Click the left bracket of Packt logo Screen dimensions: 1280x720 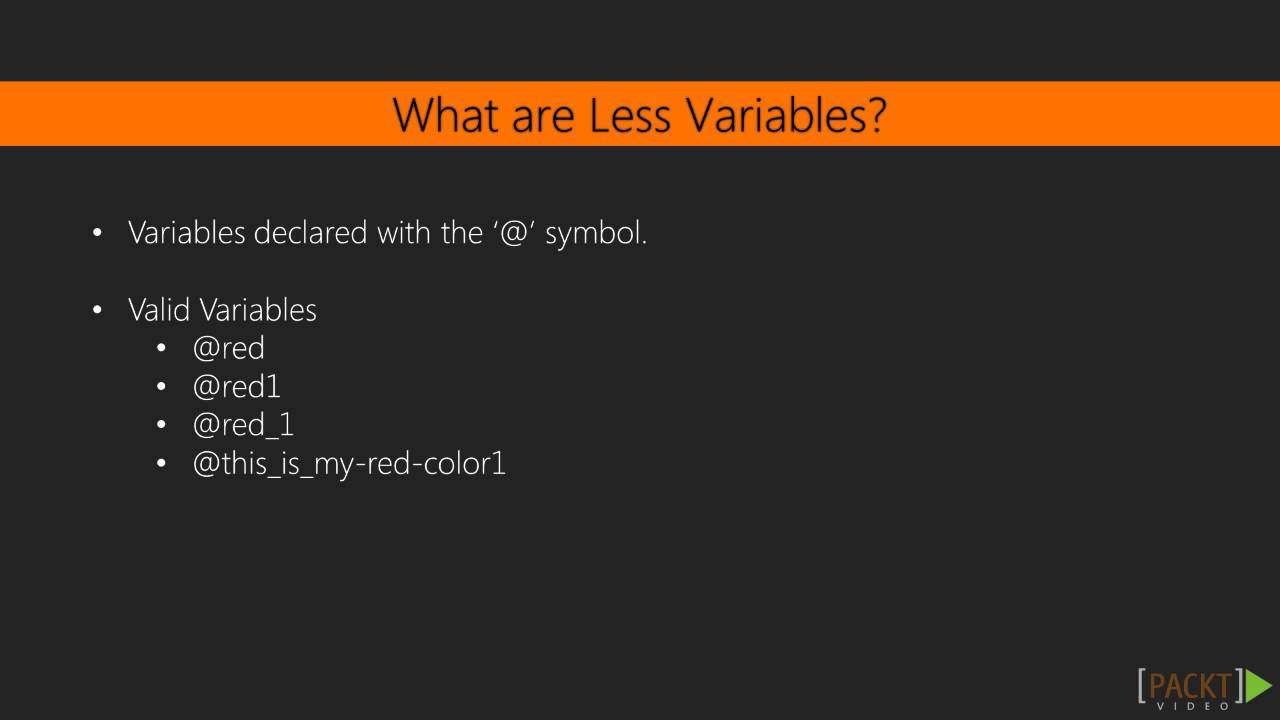point(1142,686)
